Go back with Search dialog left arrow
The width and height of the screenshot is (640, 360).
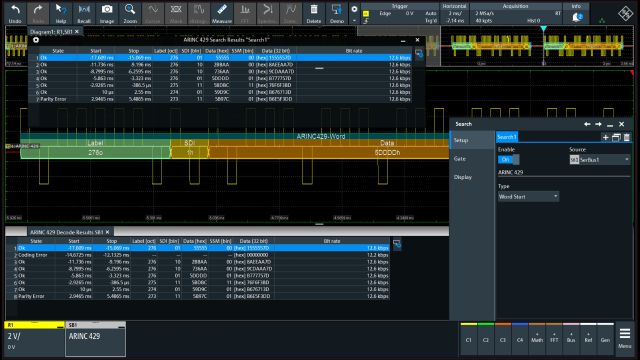point(587,124)
